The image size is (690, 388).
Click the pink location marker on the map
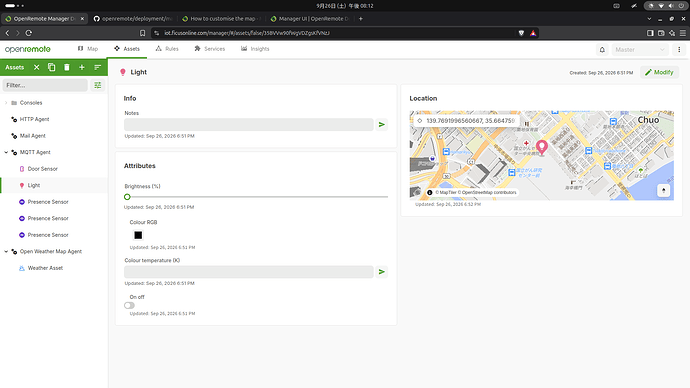click(x=542, y=147)
